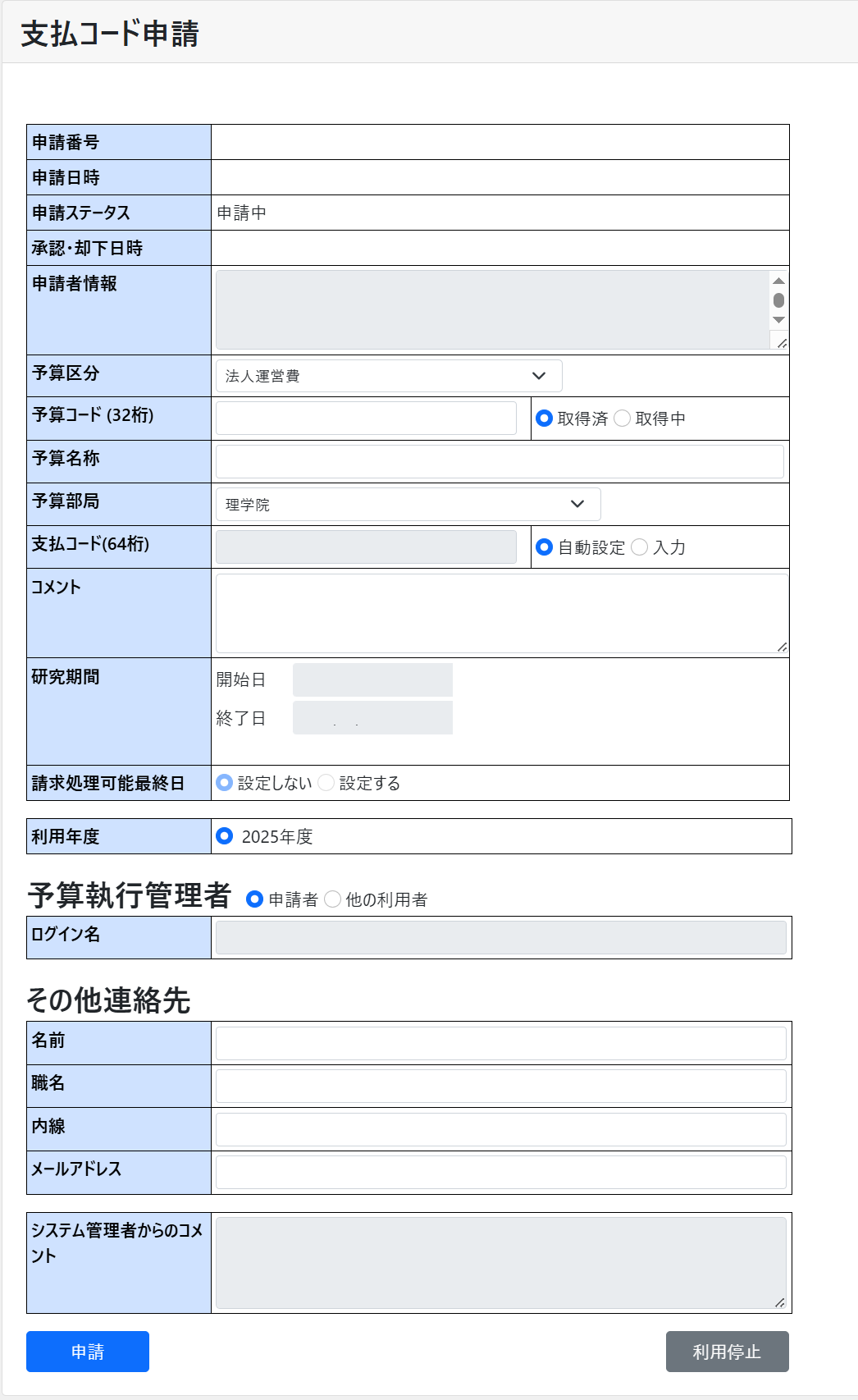
Task: Click the 研究期間 開始日 date field
Action: pyautogui.click(x=372, y=679)
